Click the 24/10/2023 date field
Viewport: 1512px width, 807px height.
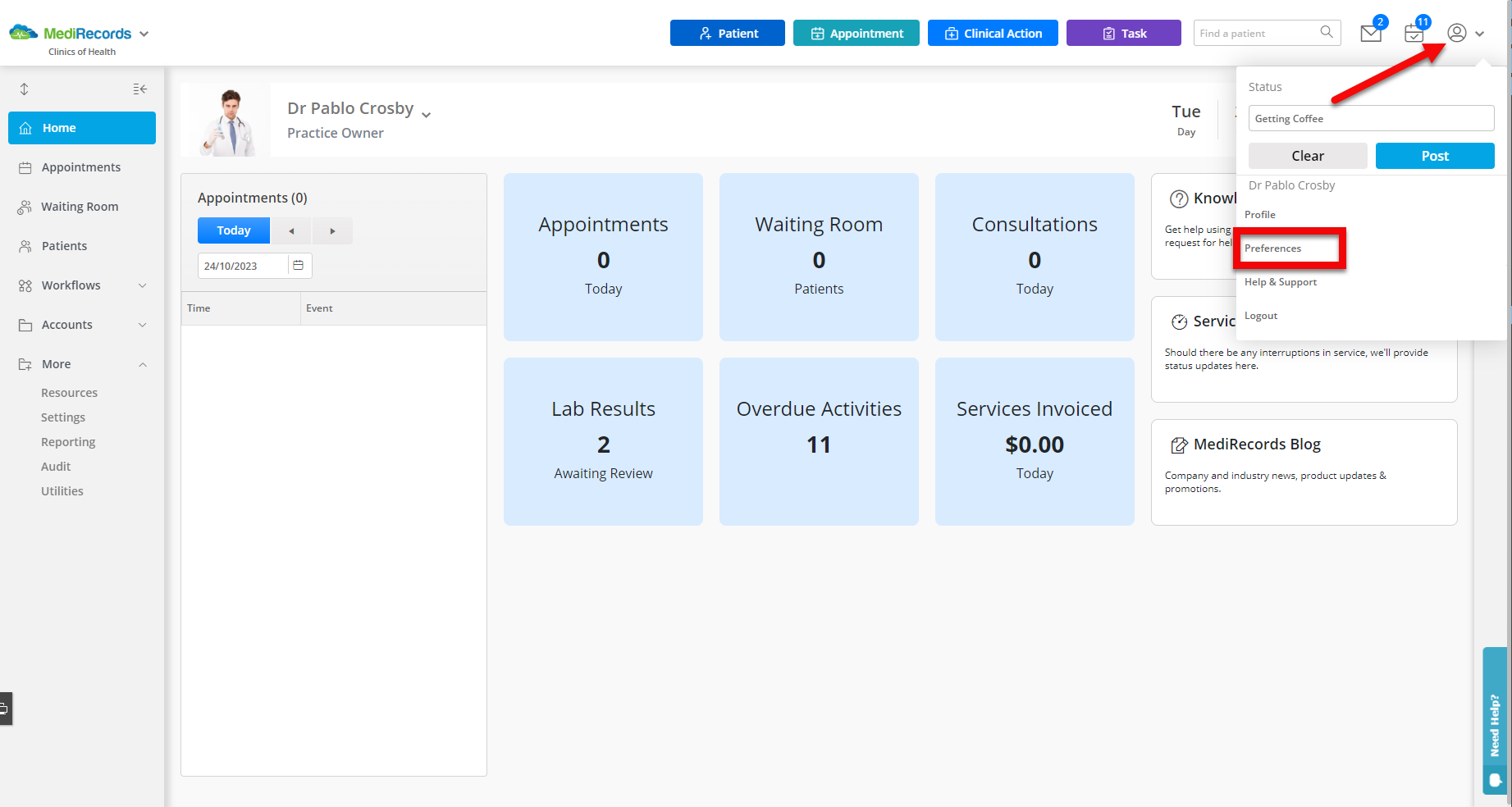tap(243, 266)
